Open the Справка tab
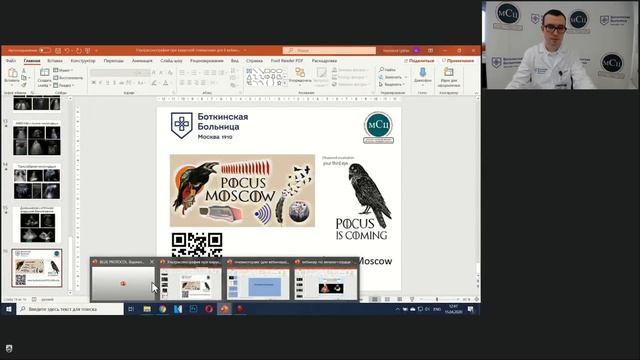This screenshot has width=640, height=360. (x=254, y=61)
